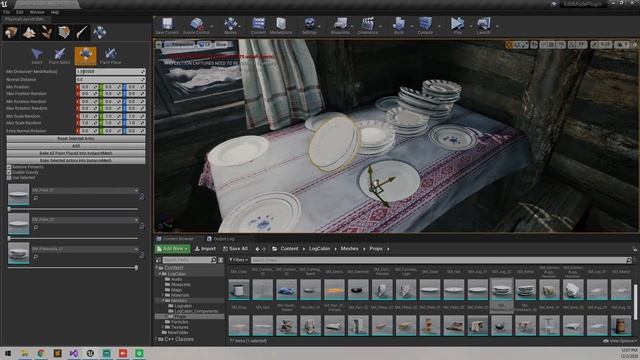
Task: Open the Window menu
Action: pyautogui.click(x=37, y=12)
